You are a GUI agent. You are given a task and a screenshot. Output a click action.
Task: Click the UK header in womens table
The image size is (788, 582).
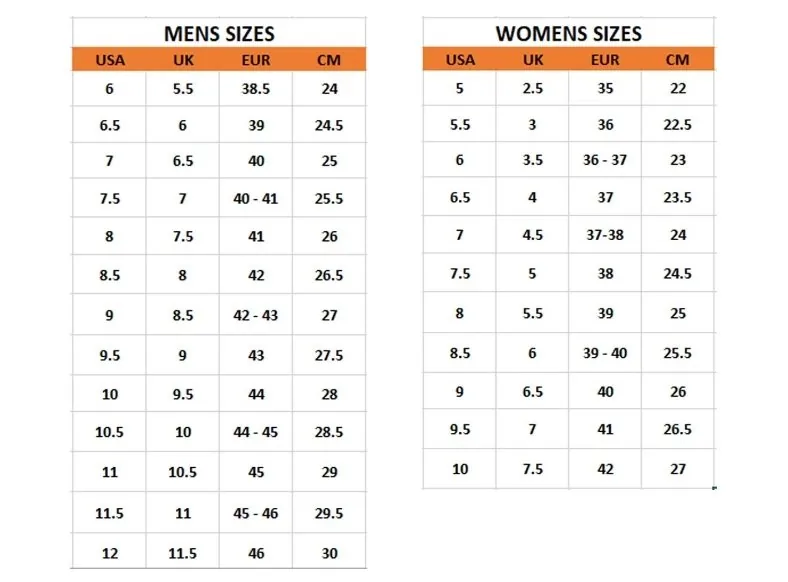pos(533,60)
